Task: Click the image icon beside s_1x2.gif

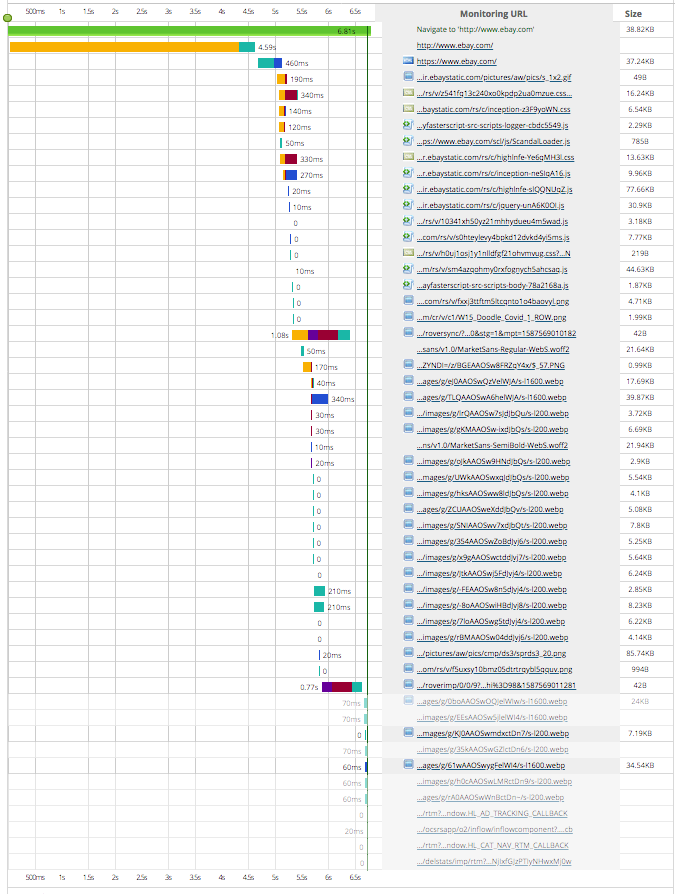Action: click(x=408, y=76)
